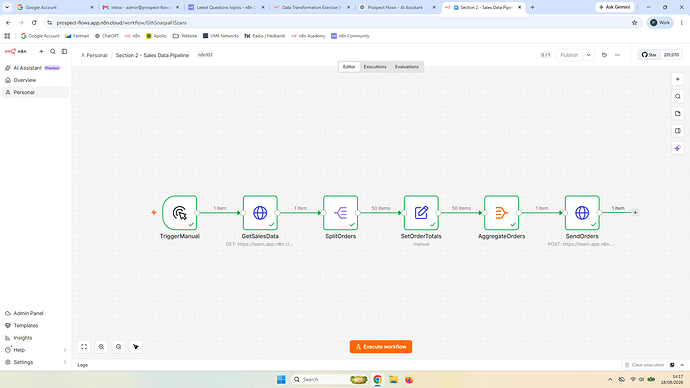Open the Google Account browser tab
690x388 pixels.
pos(55,7)
